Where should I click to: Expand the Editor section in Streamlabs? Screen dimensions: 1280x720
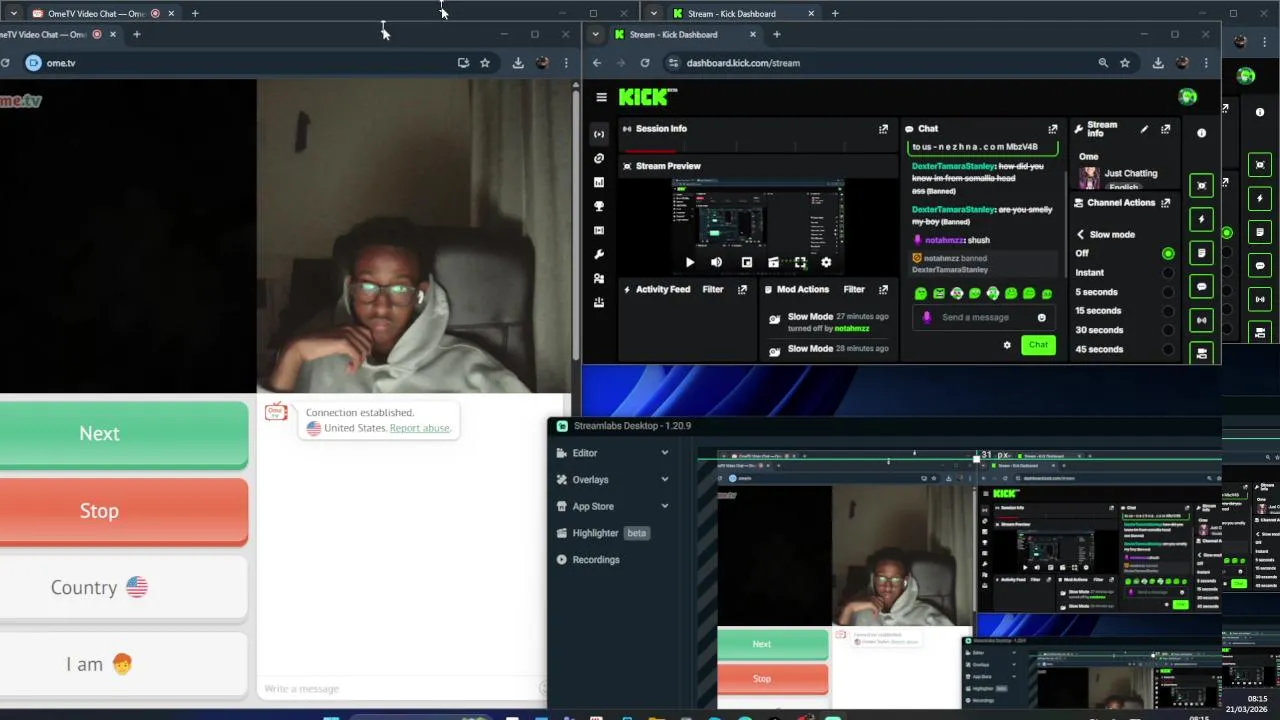coord(613,453)
